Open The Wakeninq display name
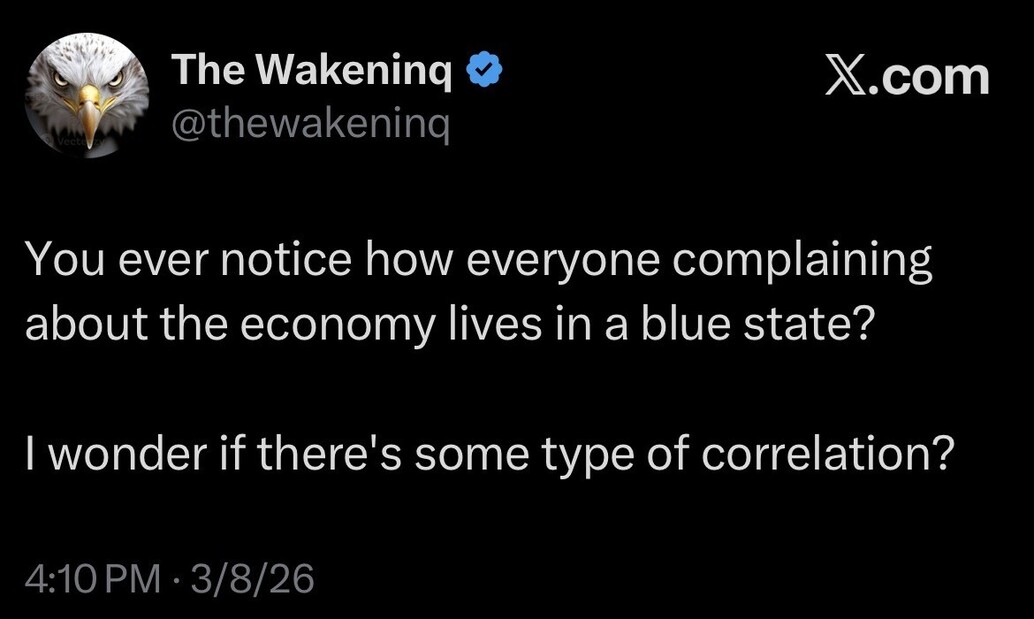Viewport: 1034px width, 619px height. point(311,72)
